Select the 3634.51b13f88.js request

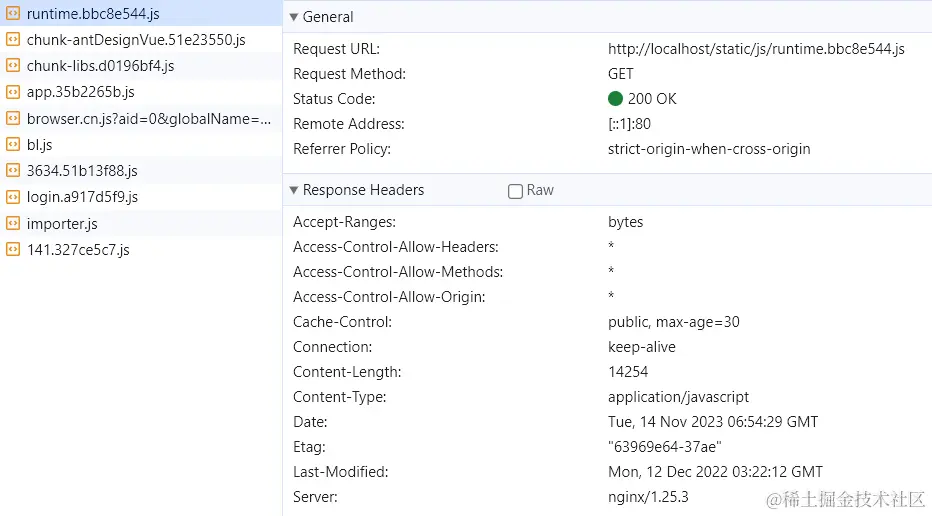141,171
